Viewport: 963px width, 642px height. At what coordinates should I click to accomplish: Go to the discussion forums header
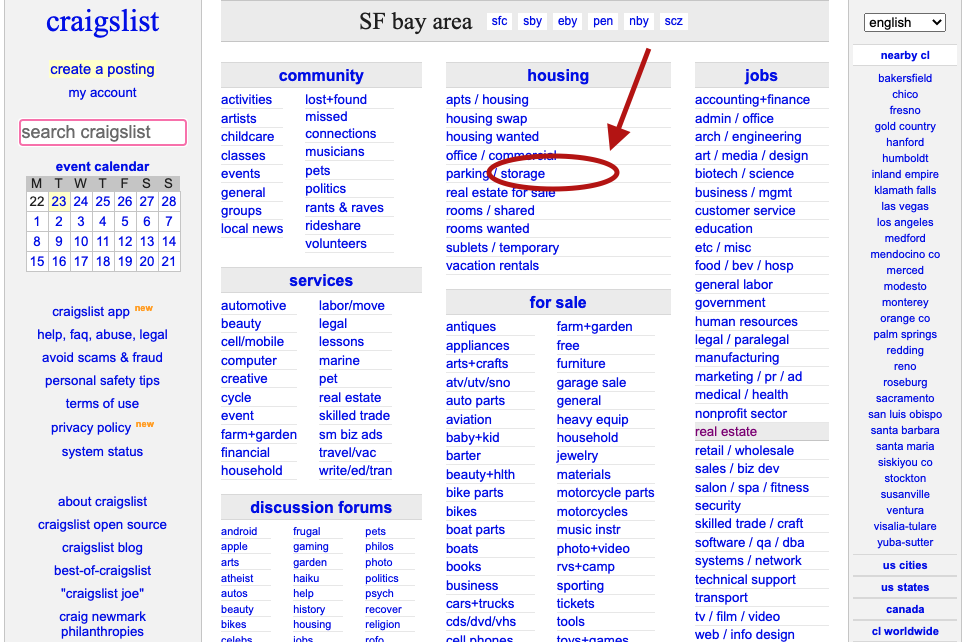(321, 507)
